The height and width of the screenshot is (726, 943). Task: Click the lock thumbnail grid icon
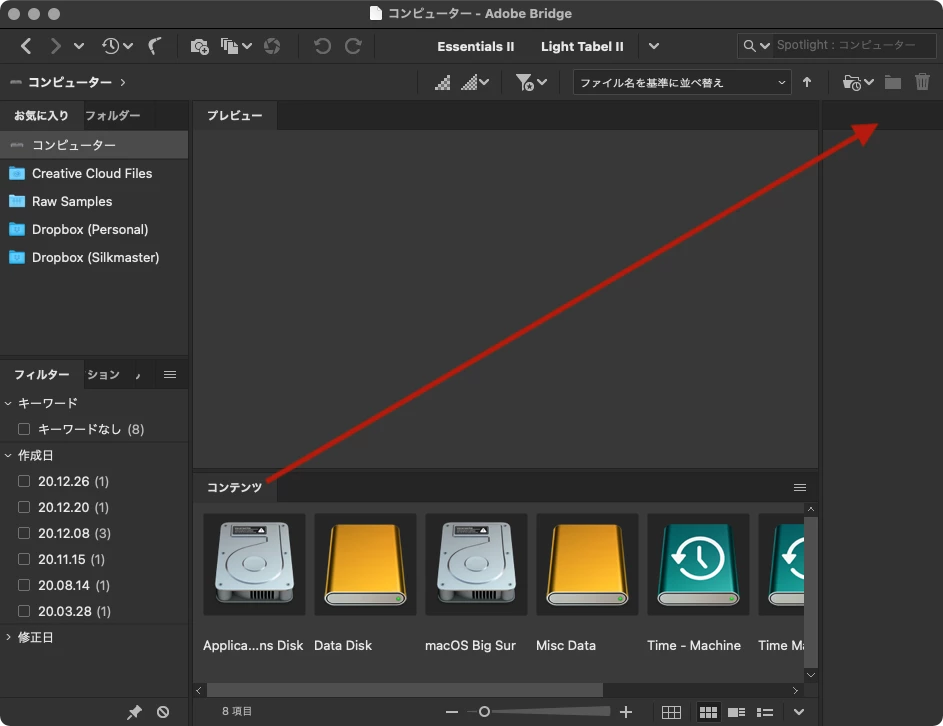coord(671,712)
